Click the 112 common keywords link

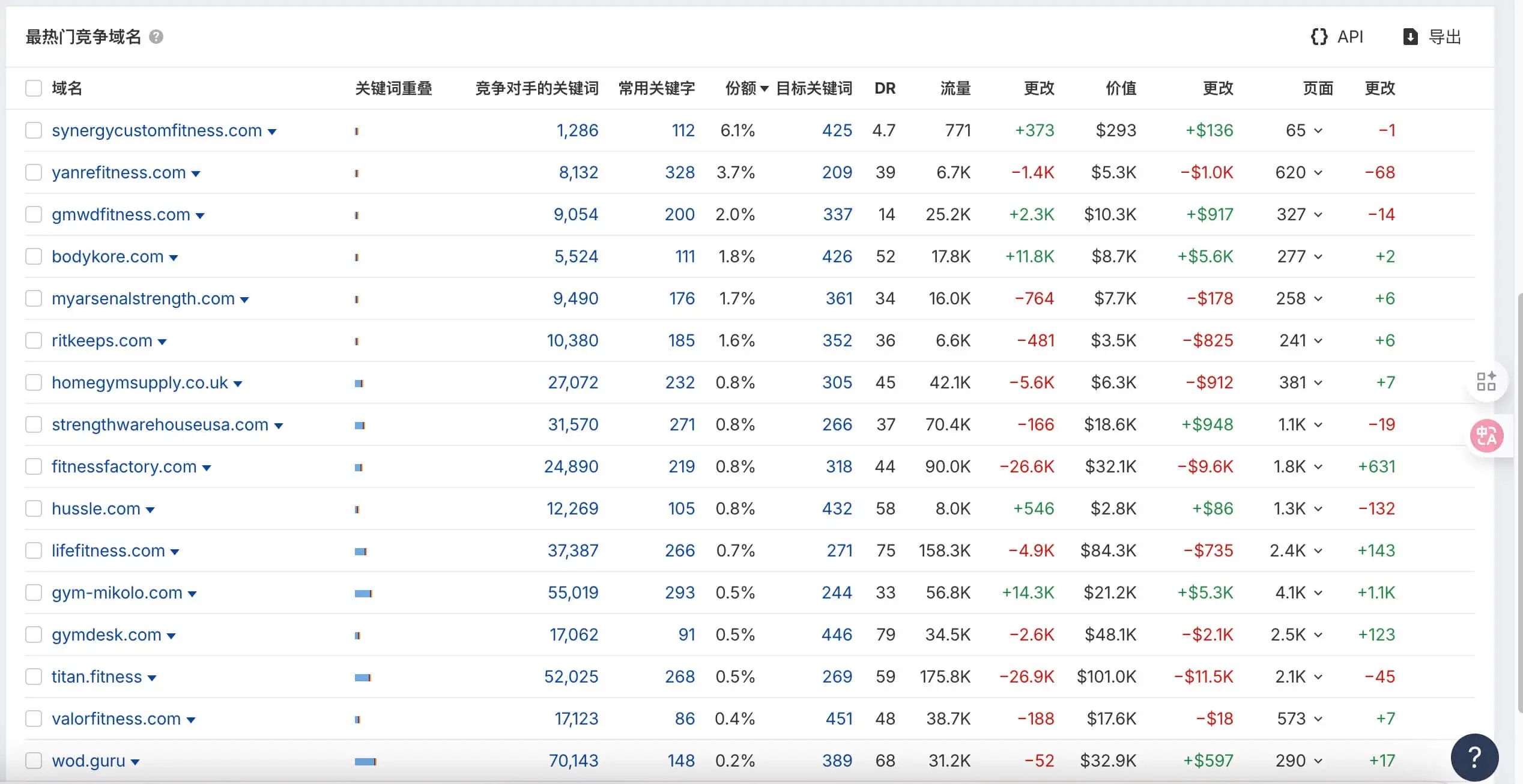[x=683, y=130]
